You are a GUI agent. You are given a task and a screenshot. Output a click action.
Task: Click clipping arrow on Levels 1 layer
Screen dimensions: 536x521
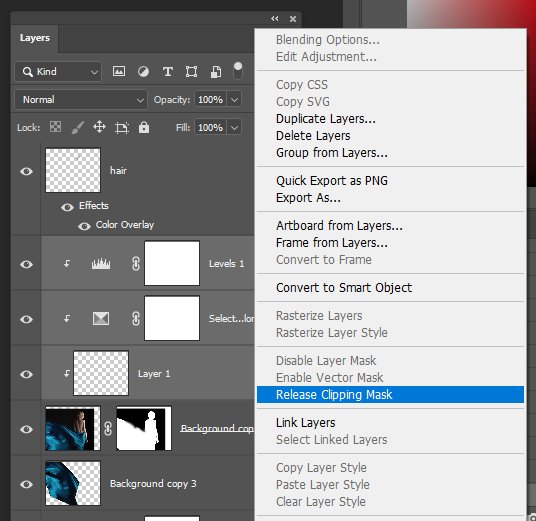[x=67, y=263]
